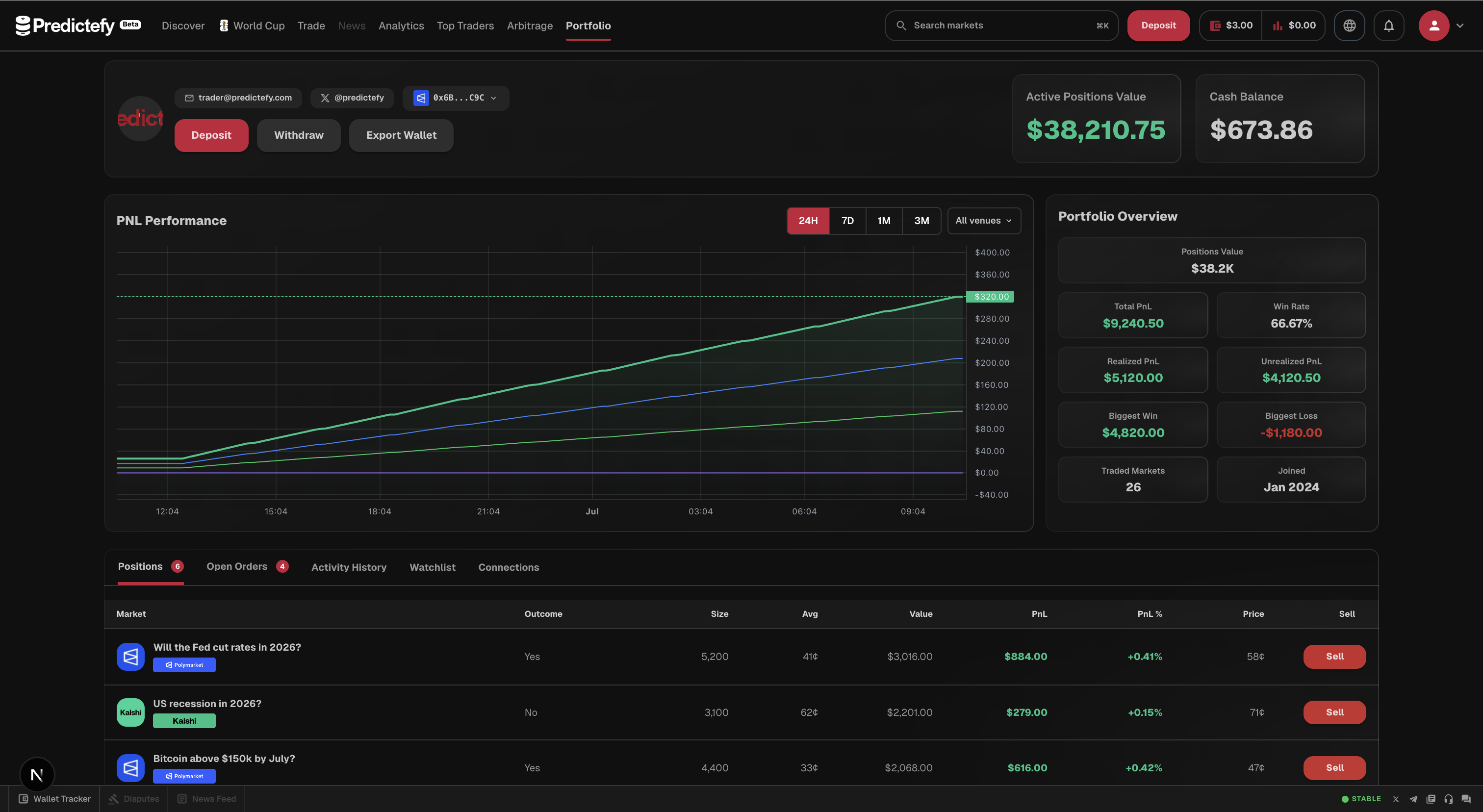
Task: Expand the 0x6B...C9C wallet dropdown
Action: tap(456, 98)
